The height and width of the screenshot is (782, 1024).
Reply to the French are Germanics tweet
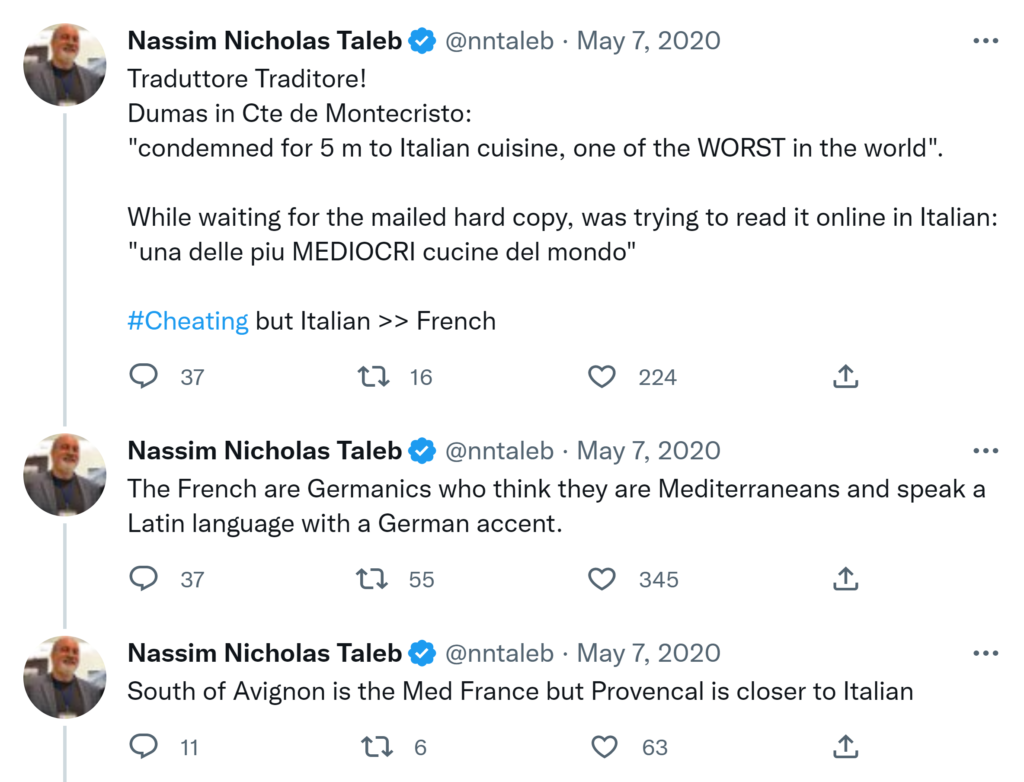(x=145, y=579)
